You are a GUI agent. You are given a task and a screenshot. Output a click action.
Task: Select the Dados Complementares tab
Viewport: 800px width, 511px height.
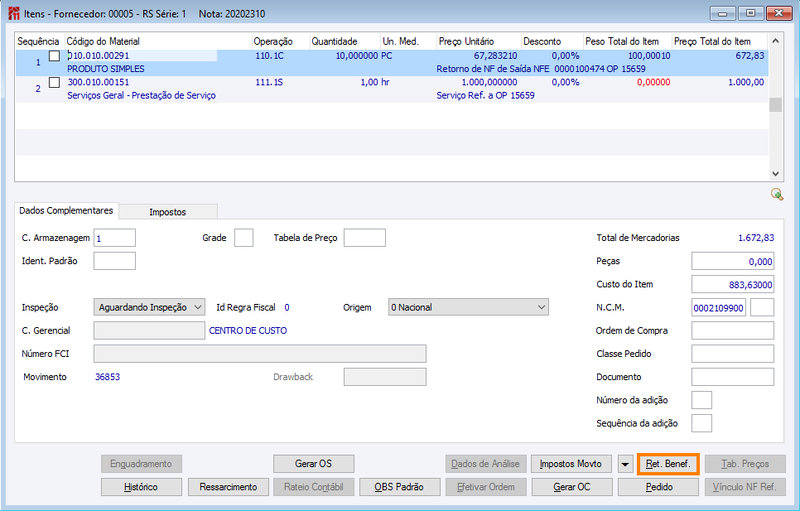tap(66, 211)
